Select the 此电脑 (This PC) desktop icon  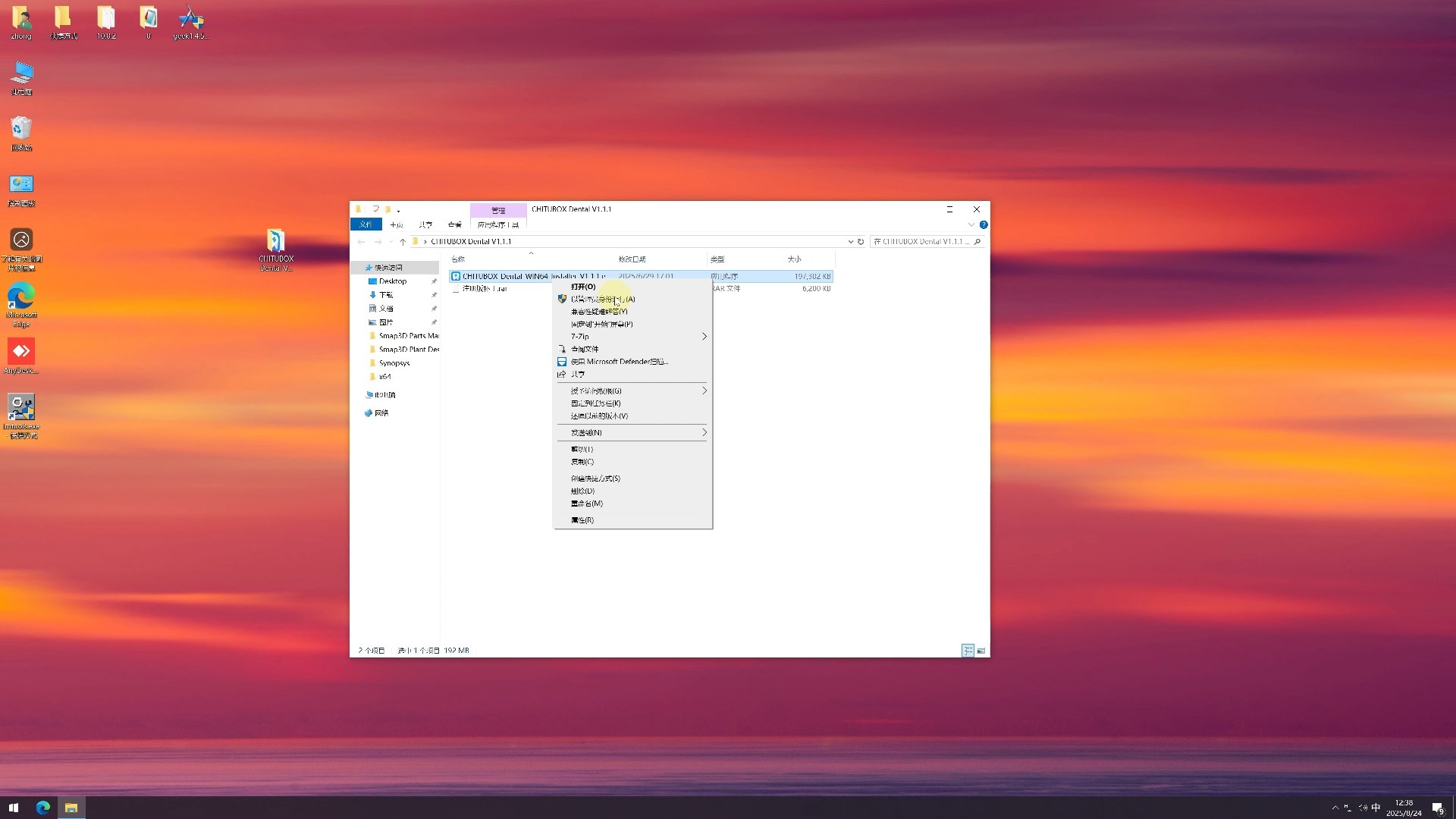pos(21,77)
